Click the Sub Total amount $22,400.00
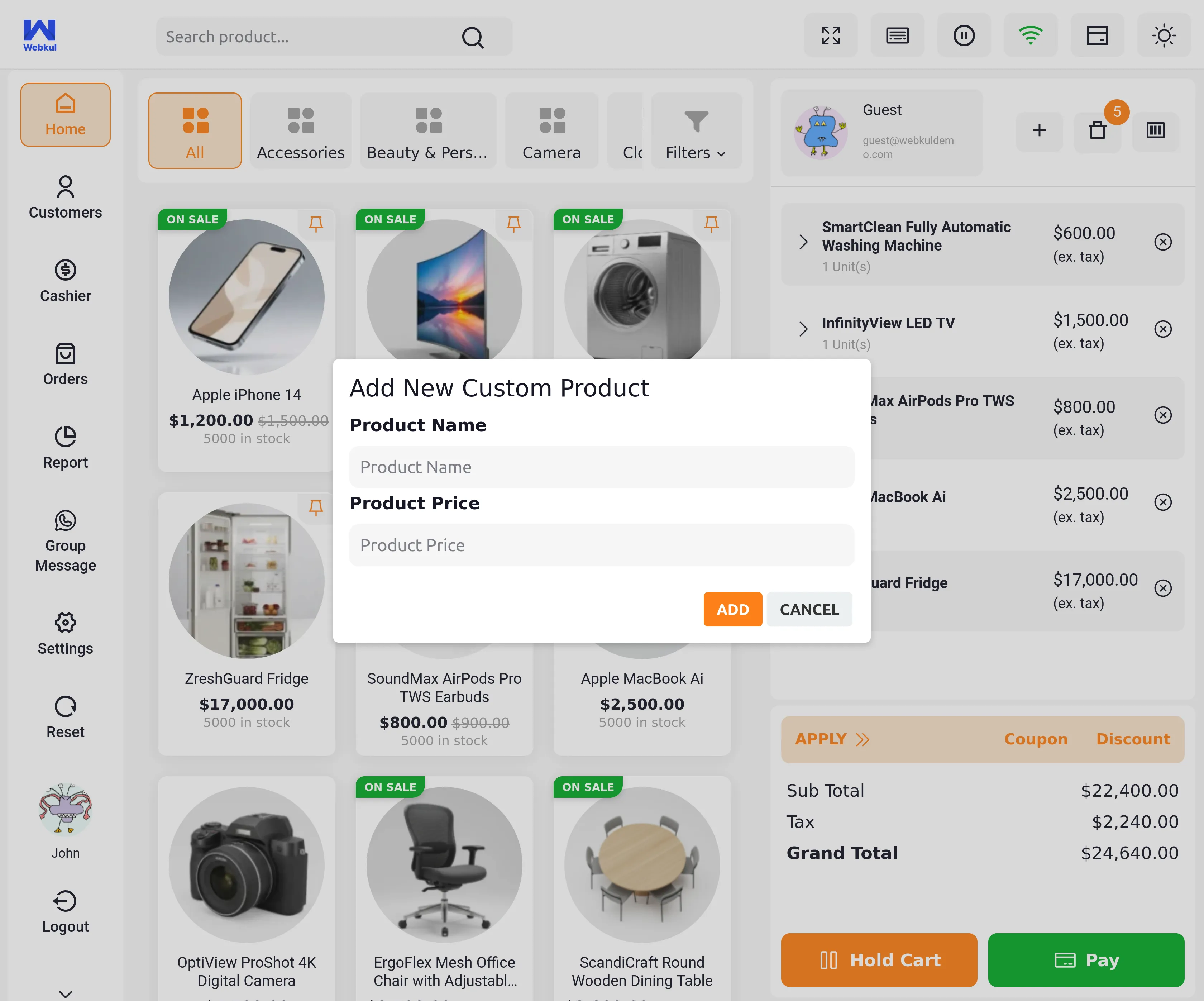This screenshot has height=1001, width=1204. point(1129,791)
